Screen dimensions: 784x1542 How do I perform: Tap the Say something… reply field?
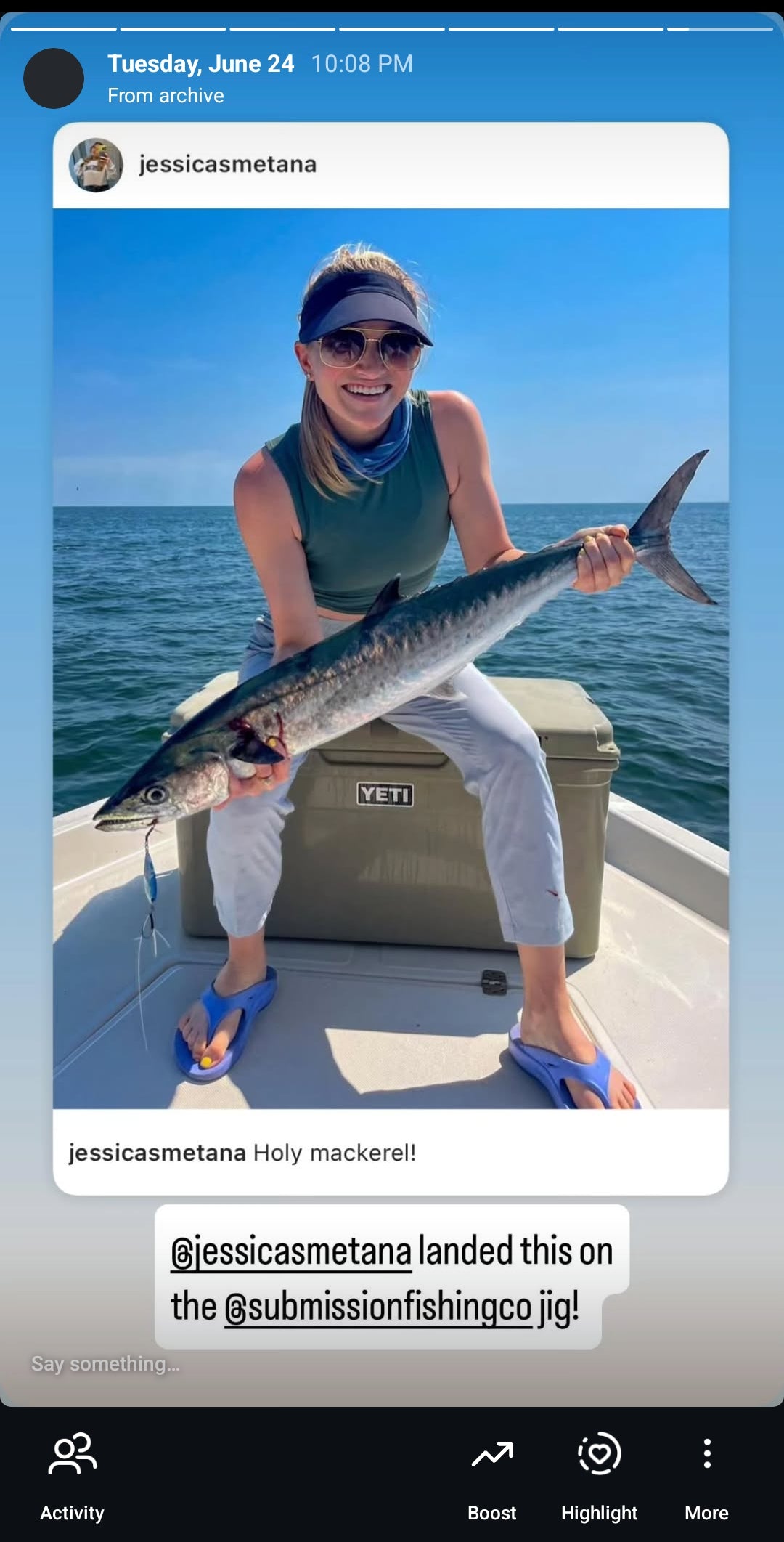tap(105, 1363)
